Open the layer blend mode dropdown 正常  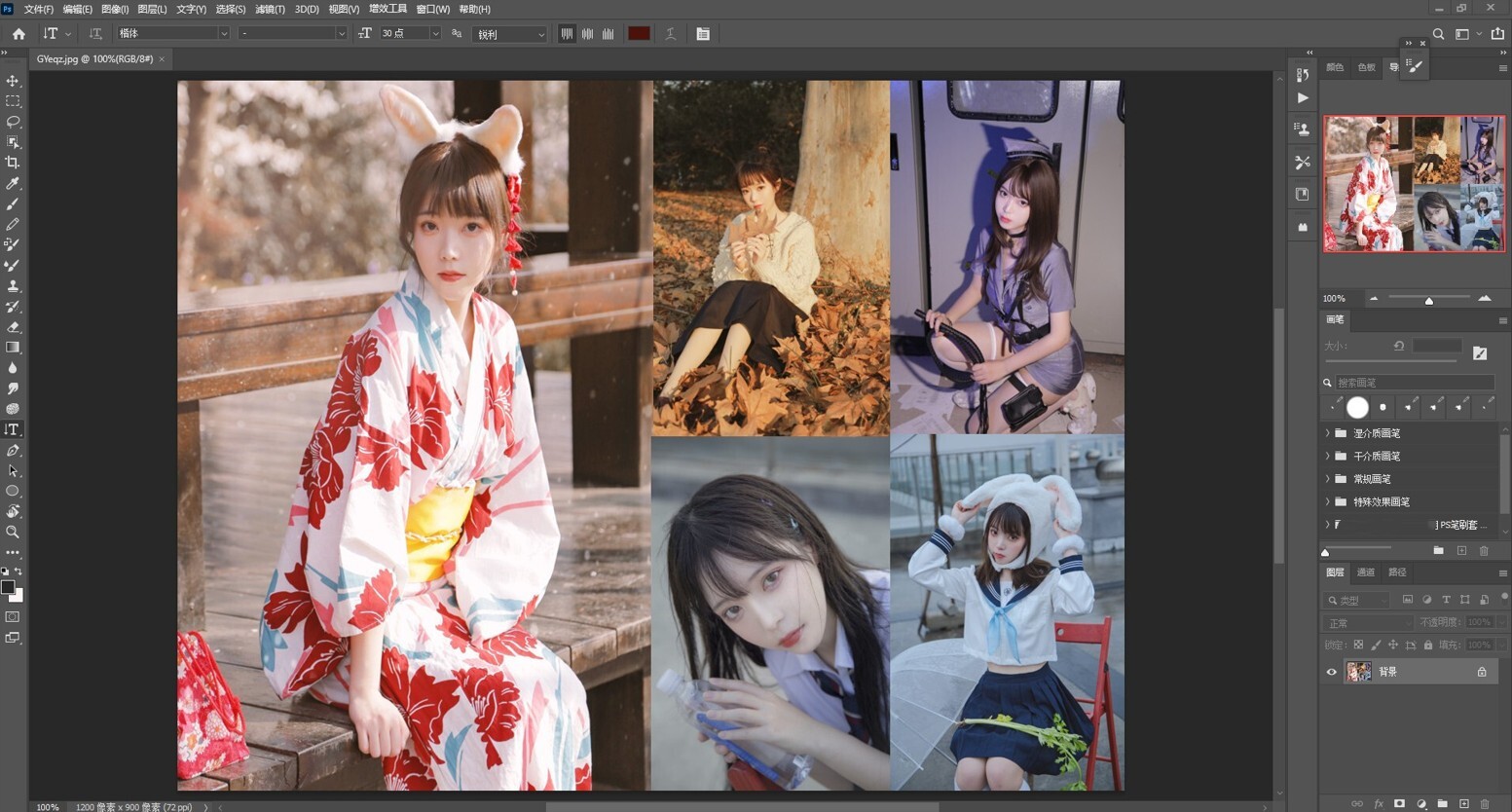tap(1368, 622)
